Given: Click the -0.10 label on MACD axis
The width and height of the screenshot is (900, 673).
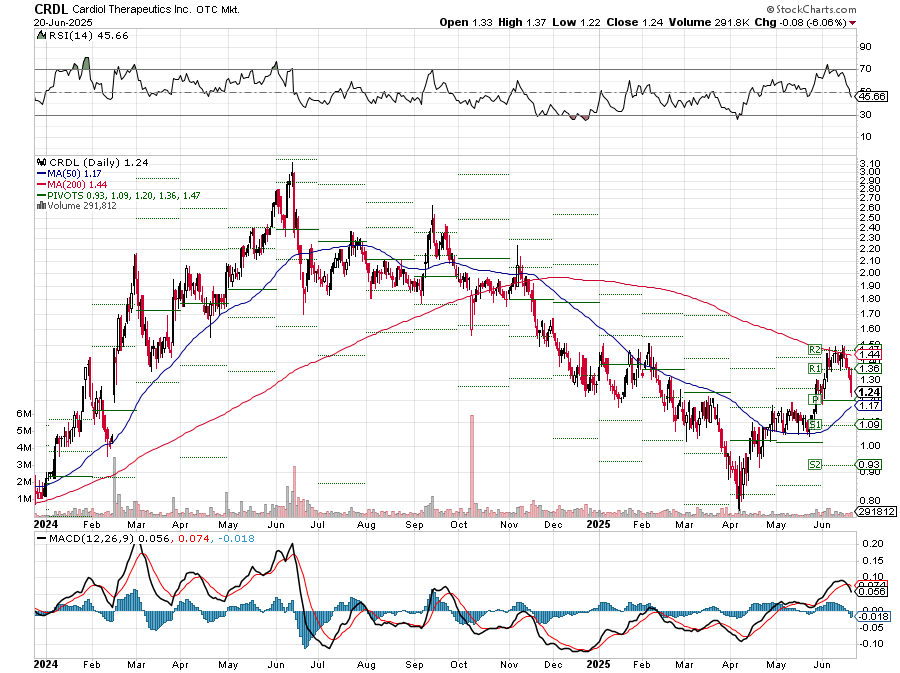Looking at the screenshot, I should (871, 644).
